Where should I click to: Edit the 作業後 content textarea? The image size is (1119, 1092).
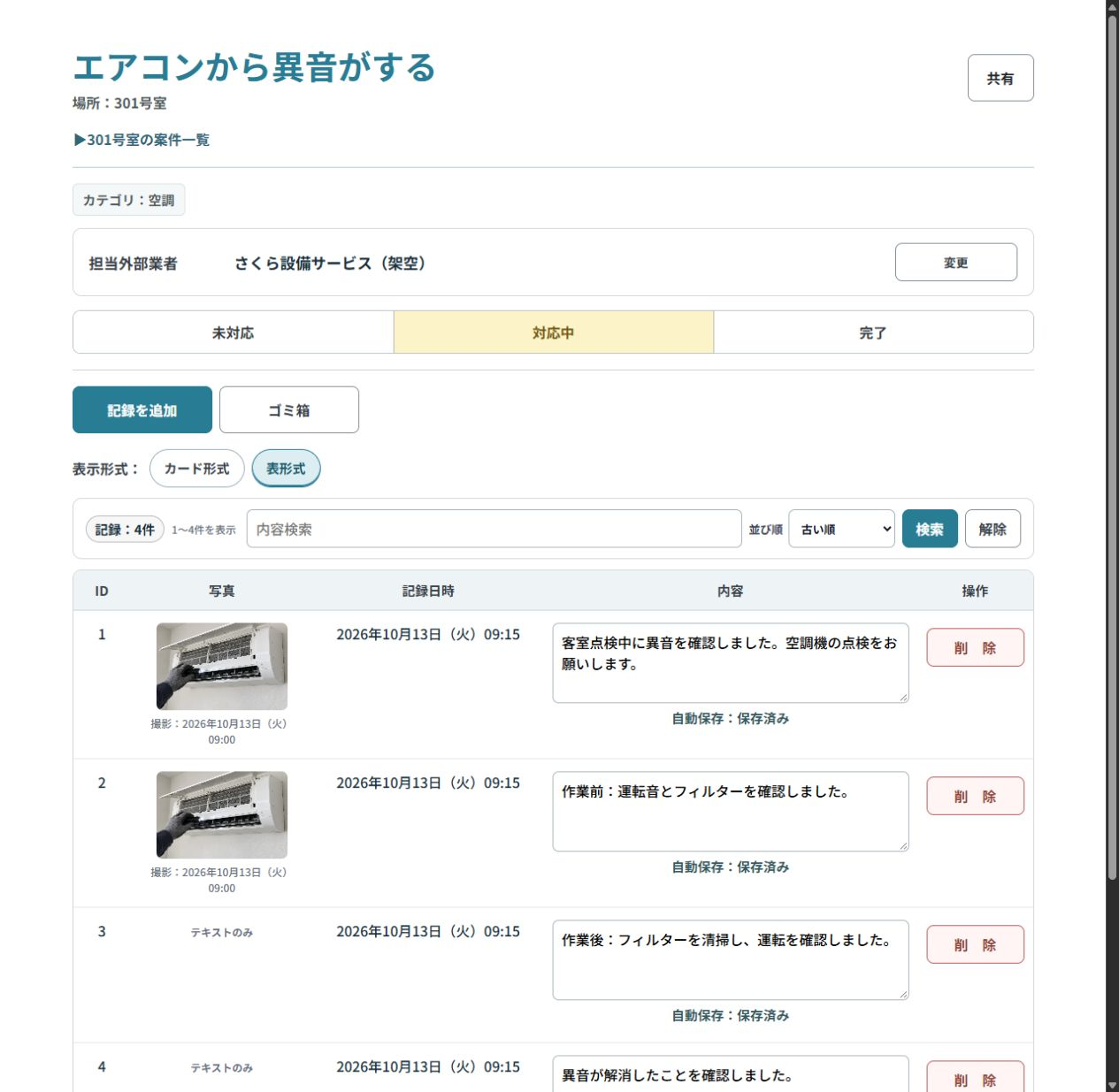(x=731, y=960)
